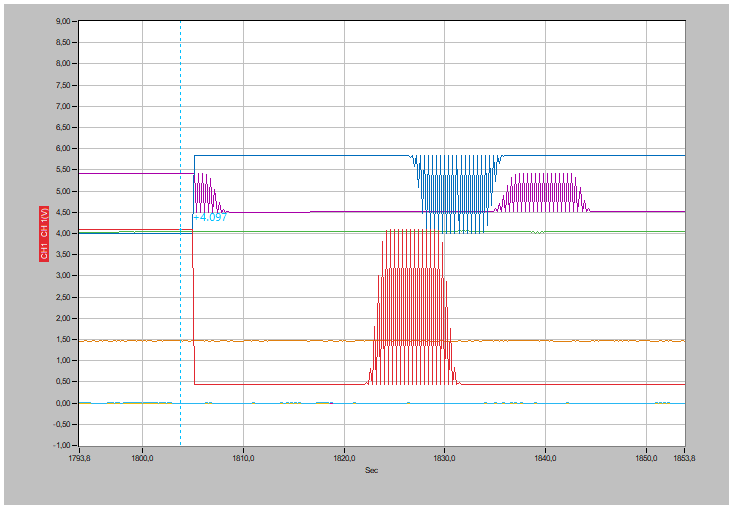734x510 pixels.
Task: Click the Sec axis unit label
Action: point(371,470)
